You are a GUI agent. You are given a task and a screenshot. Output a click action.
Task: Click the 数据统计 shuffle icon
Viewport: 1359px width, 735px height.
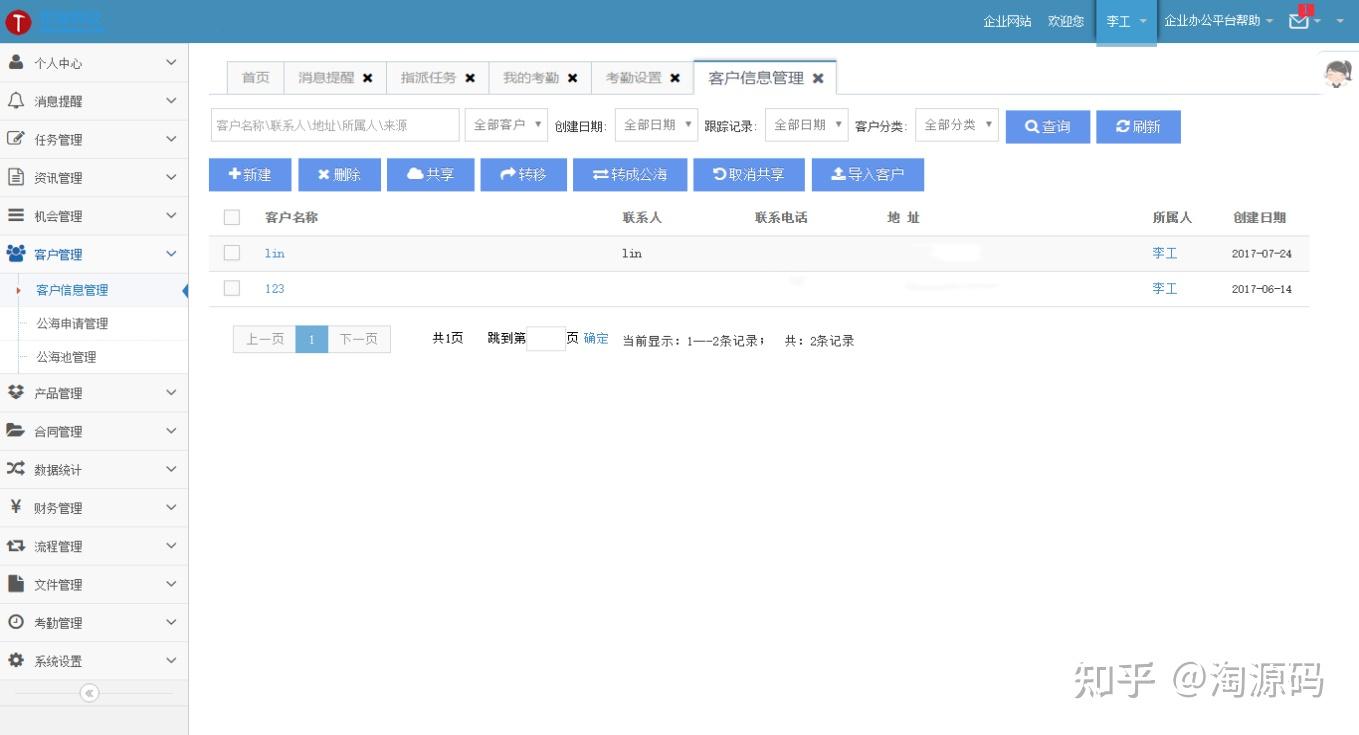16,469
